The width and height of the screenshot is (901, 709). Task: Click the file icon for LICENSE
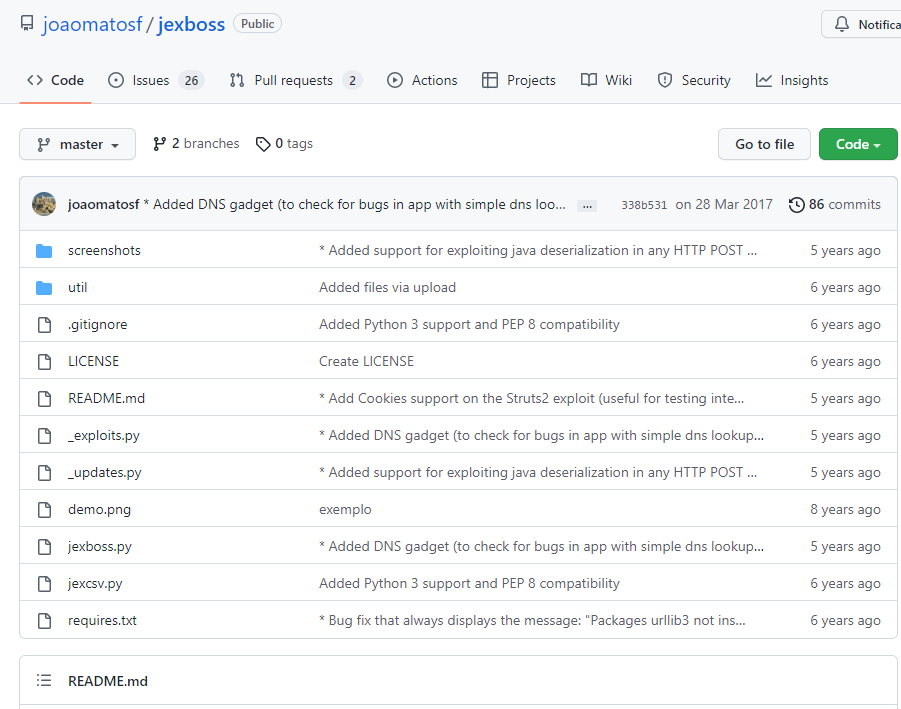(44, 361)
